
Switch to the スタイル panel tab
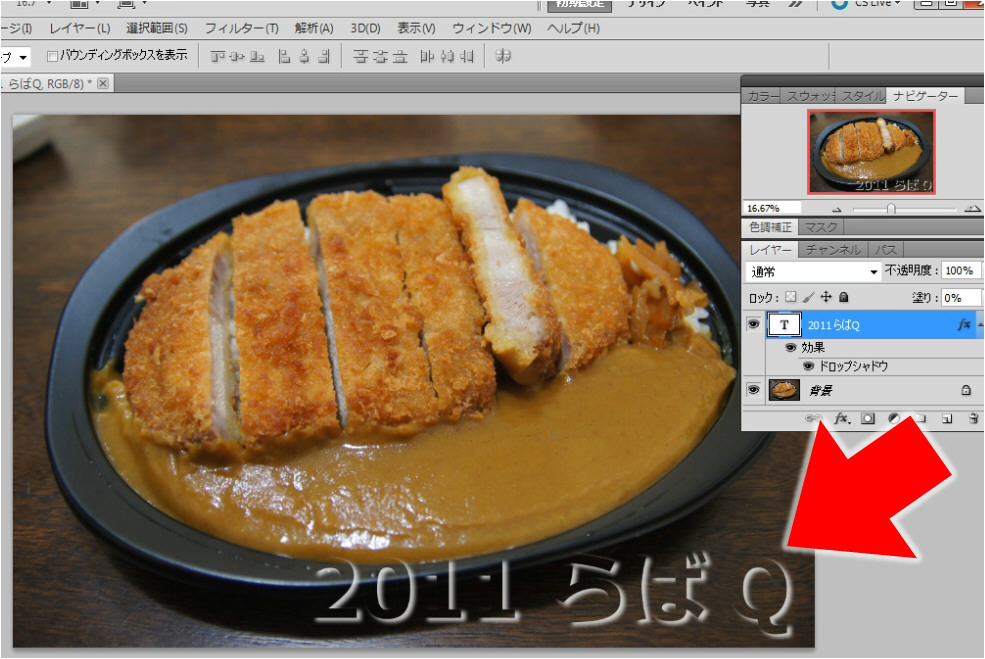(861, 96)
